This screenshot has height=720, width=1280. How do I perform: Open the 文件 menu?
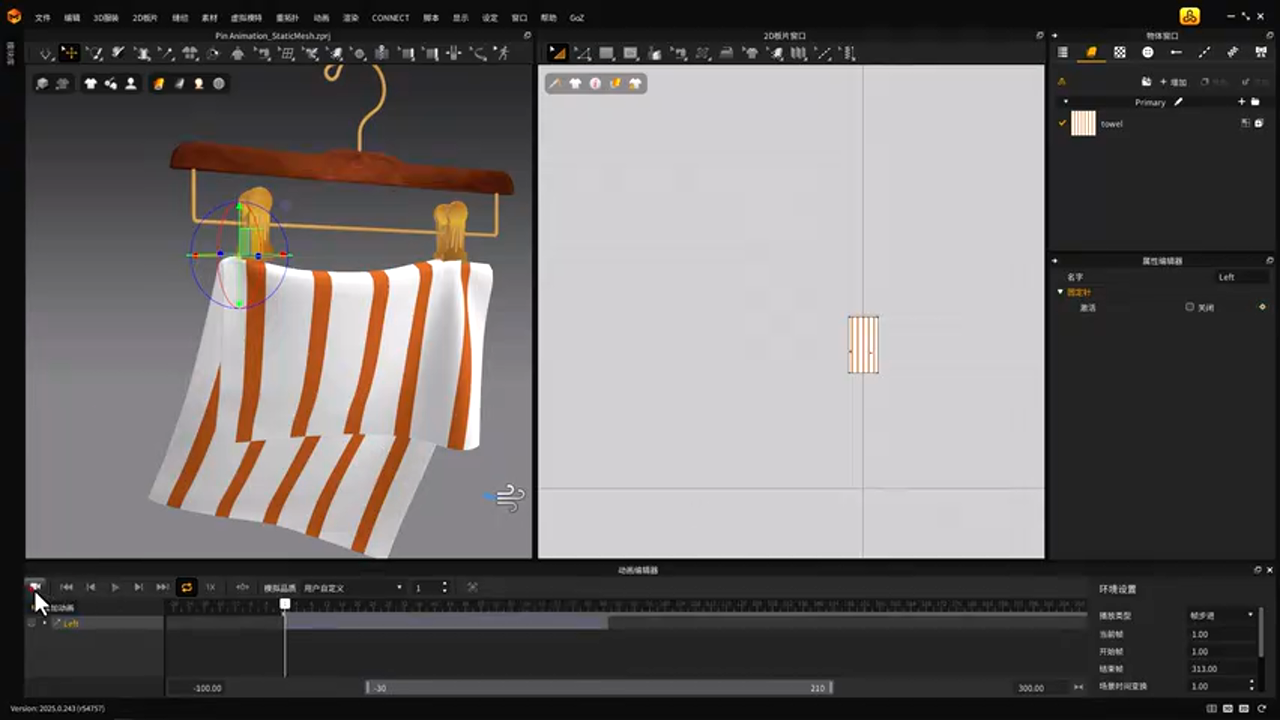pyautogui.click(x=43, y=18)
